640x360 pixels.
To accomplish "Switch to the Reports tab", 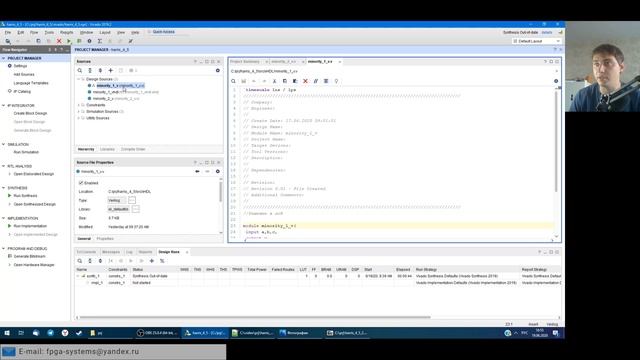I will pyautogui.click(x=145, y=252).
